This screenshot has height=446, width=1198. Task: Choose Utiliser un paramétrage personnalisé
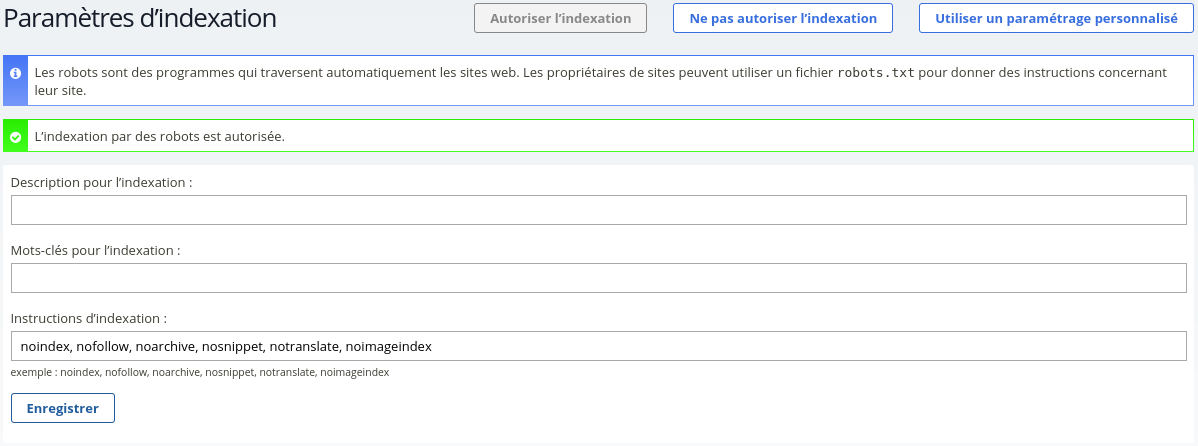click(x=1055, y=18)
